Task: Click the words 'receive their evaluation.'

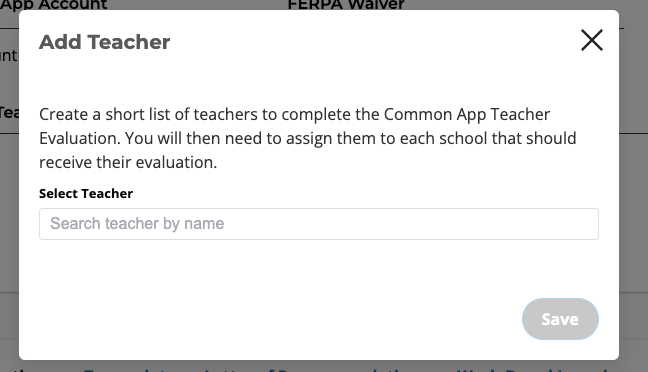Action: [128, 162]
